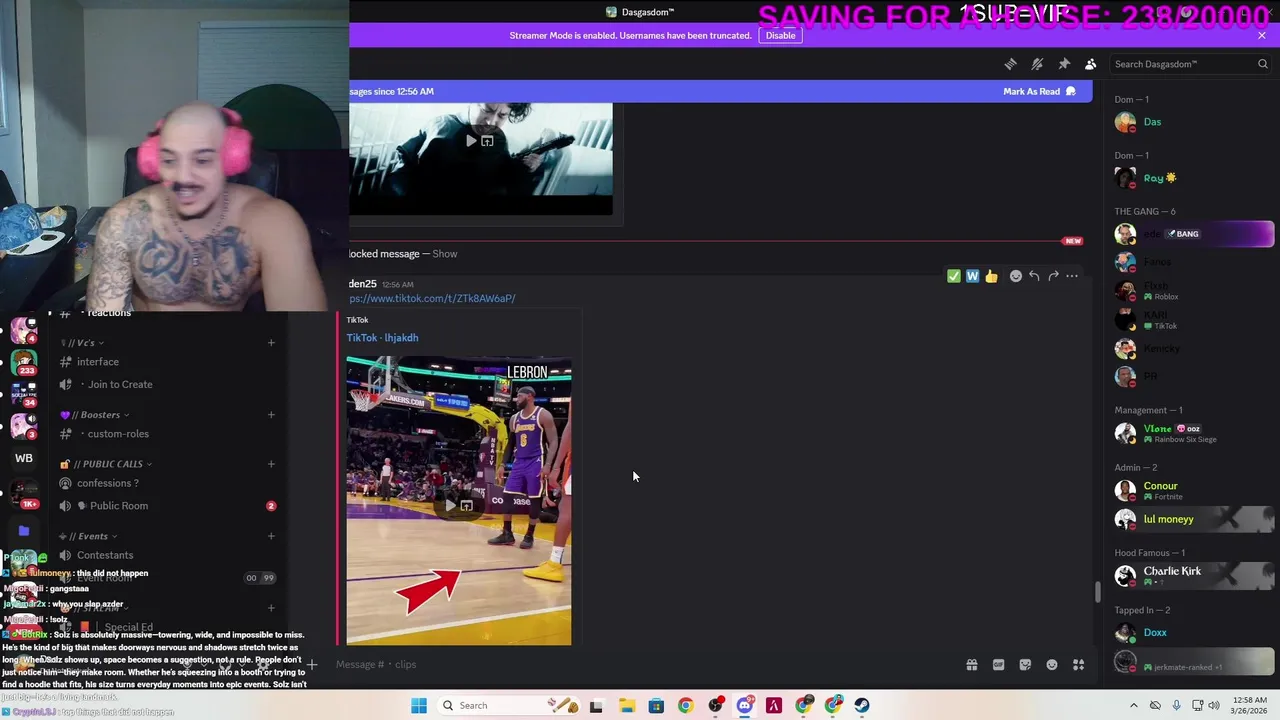This screenshot has height=720, width=1280.
Task: Open server with 233 notification badge
Action: pyautogui.click(x=24, y=361)
